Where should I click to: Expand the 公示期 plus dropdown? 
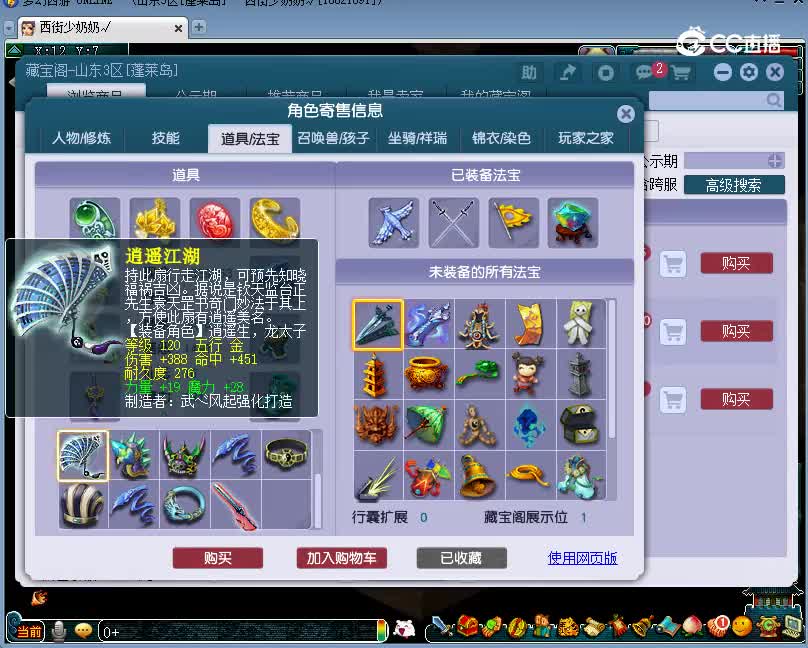coord(775,161)
